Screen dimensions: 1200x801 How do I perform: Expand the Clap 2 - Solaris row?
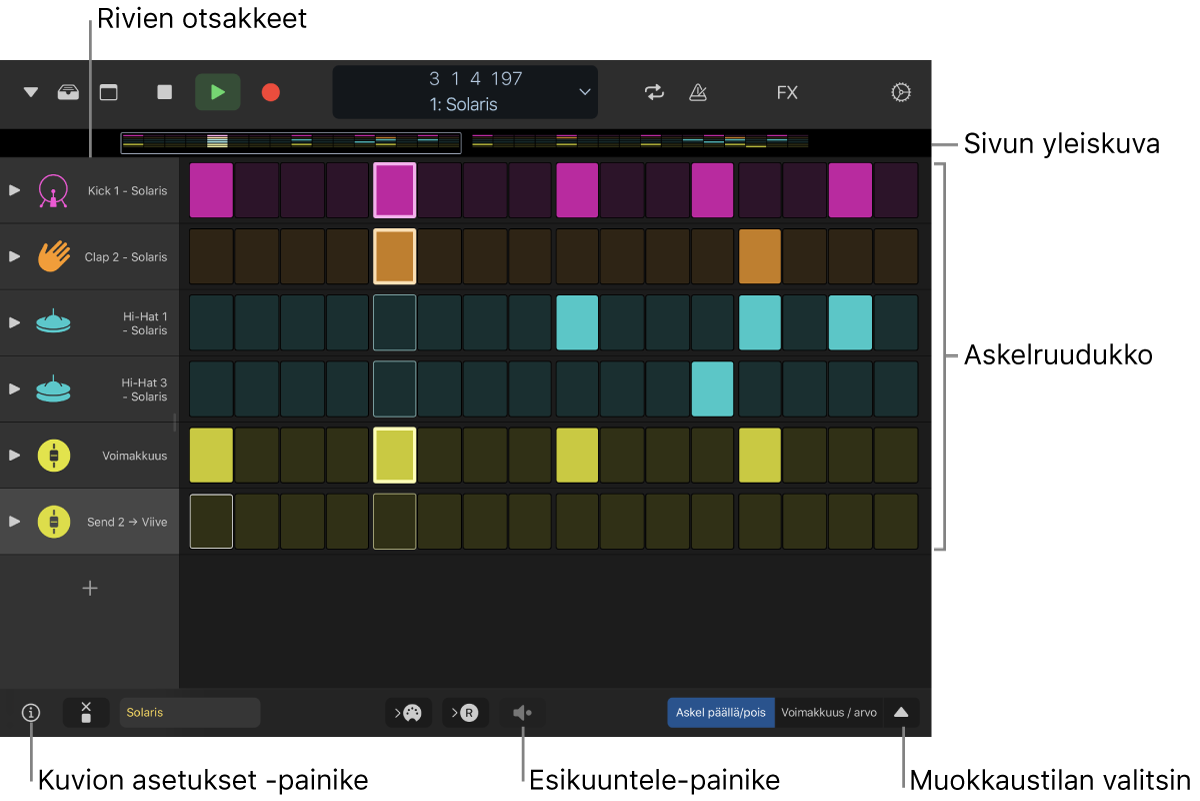click(14, 256)
